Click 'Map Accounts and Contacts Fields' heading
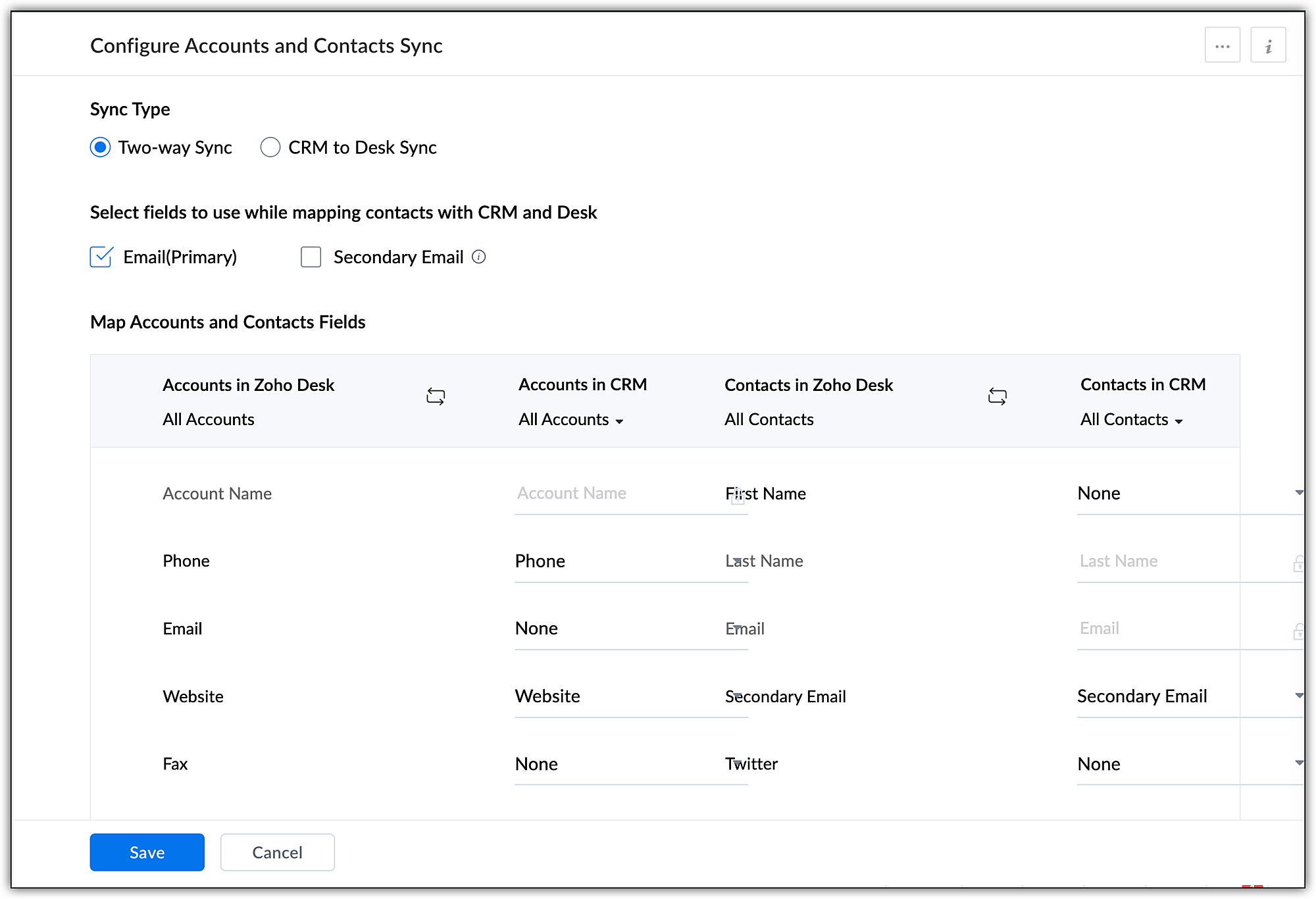 pos(228,322)
